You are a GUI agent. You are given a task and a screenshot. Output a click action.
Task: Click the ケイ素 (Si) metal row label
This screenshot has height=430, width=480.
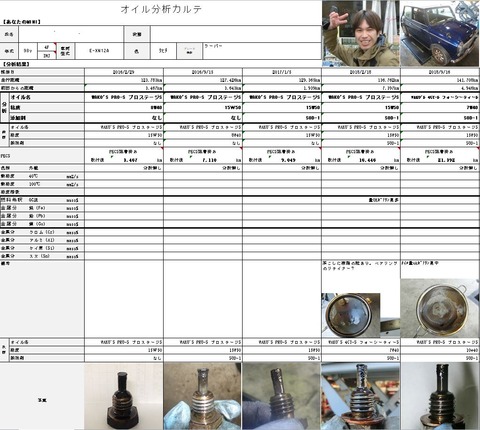click(42, 248)
